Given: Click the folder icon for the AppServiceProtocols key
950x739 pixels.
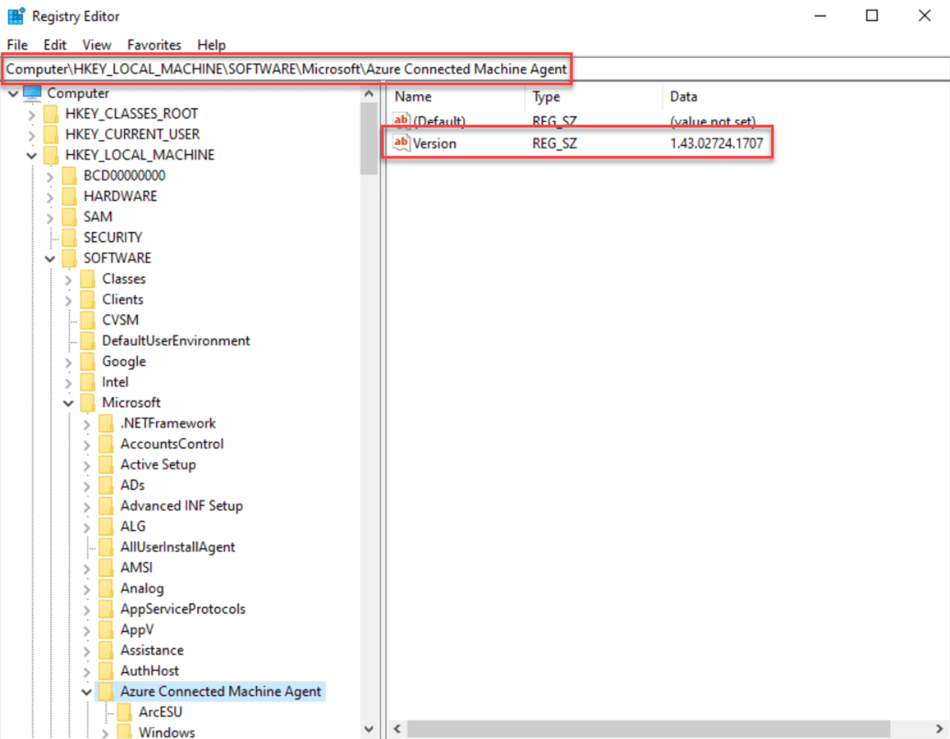Looking at the screenshot, I should pos(108,608).
